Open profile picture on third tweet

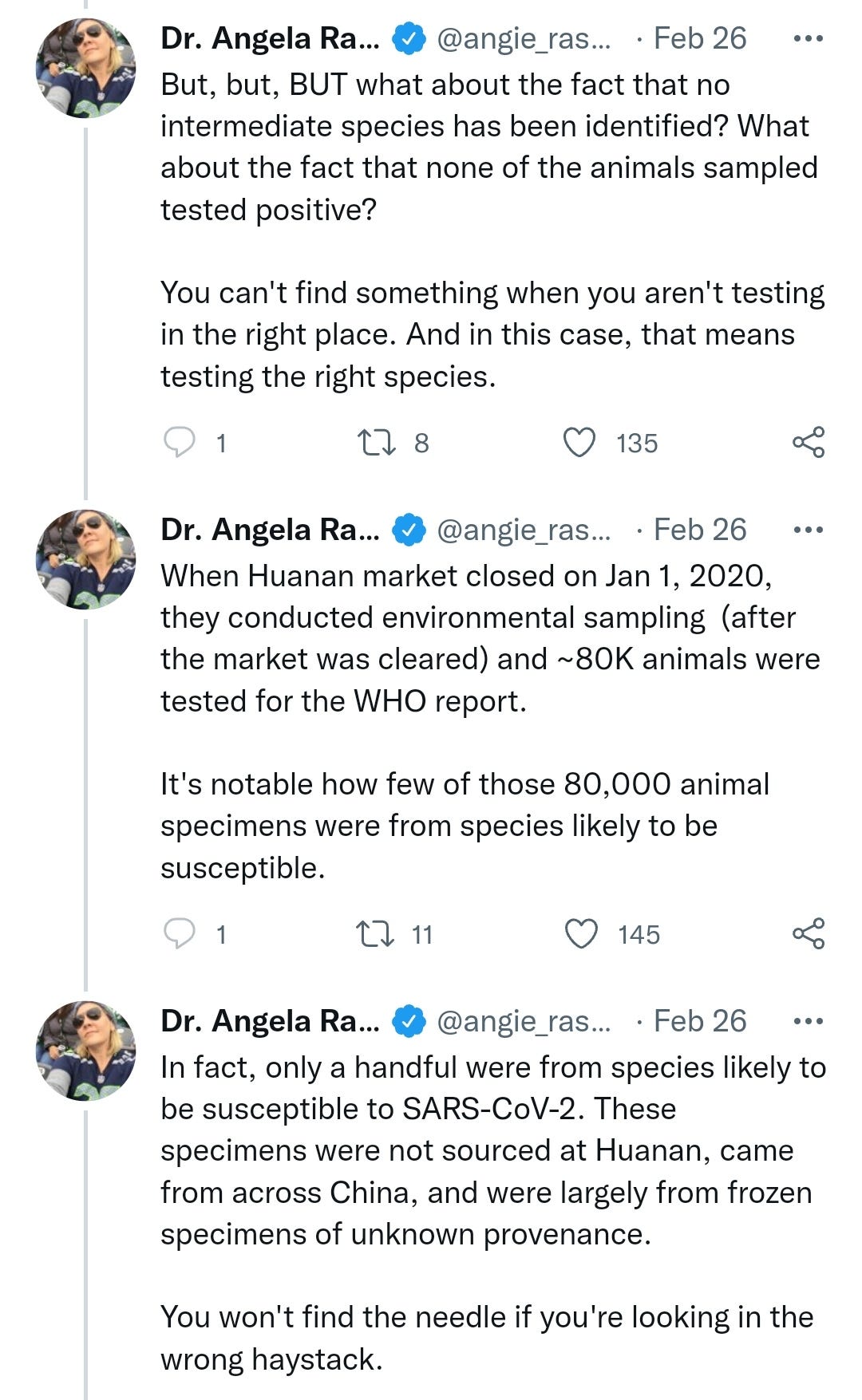tap(86, 1051)
